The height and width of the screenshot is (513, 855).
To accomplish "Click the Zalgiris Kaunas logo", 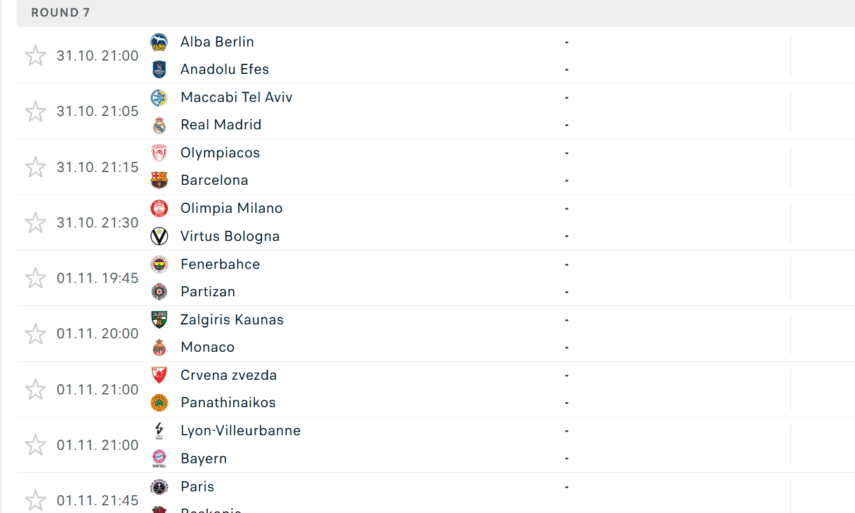I will (159, 320).
